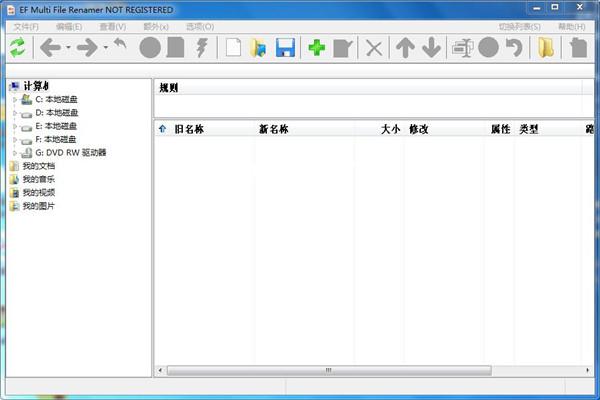
Task: Expand the C: 本地磁盘 tree node
Action: pos(15,100)
